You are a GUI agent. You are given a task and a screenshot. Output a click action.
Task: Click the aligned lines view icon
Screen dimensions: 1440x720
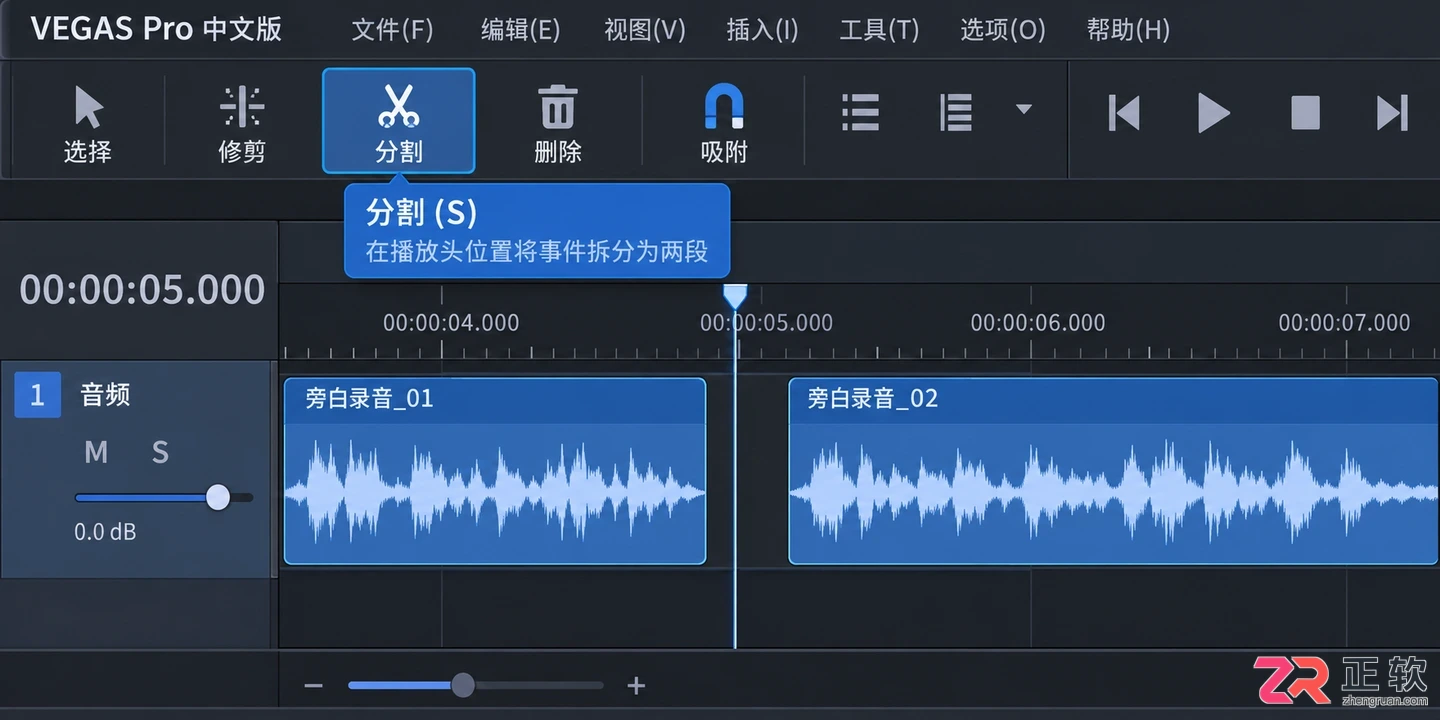coord(956,112)
